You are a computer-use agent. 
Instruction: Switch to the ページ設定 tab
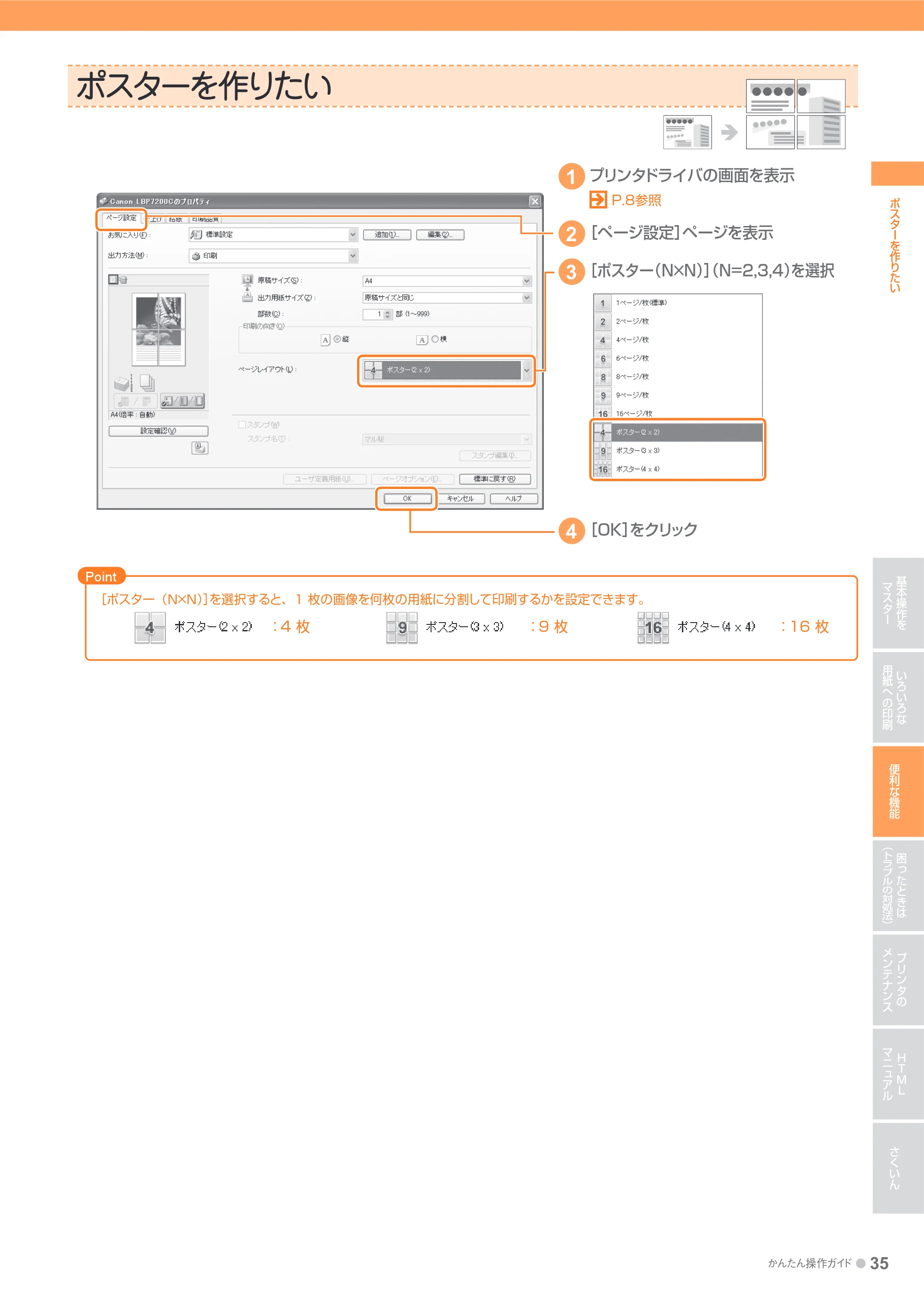click(x=121, y=218)
